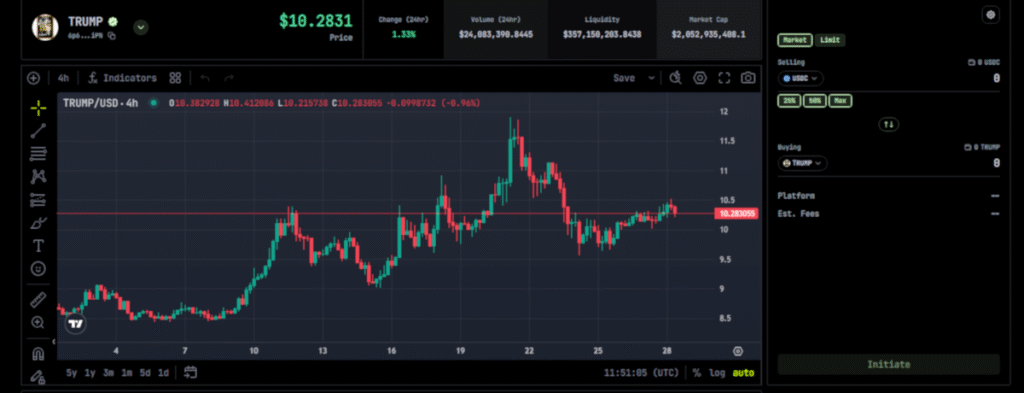Toggle auto scale on the chart
1024x393 pixels.
point(743,373)
